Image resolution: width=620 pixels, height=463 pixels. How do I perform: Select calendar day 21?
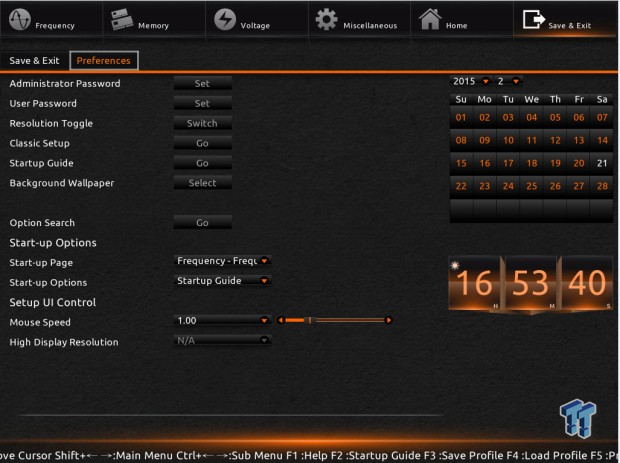point(602,163)
